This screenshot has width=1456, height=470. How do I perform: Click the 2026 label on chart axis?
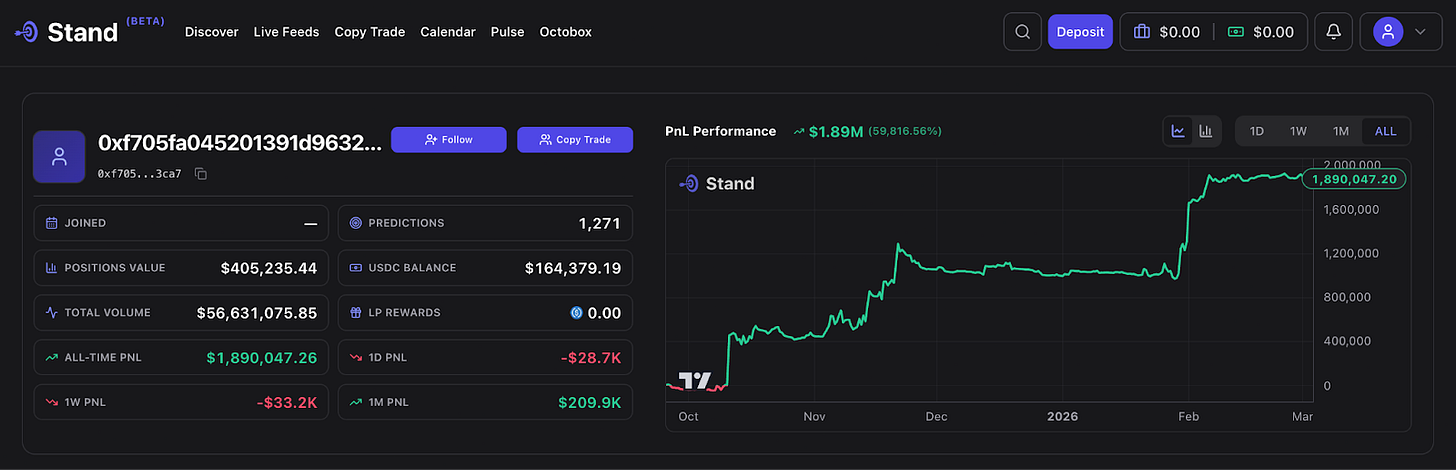click(1061, 415)
